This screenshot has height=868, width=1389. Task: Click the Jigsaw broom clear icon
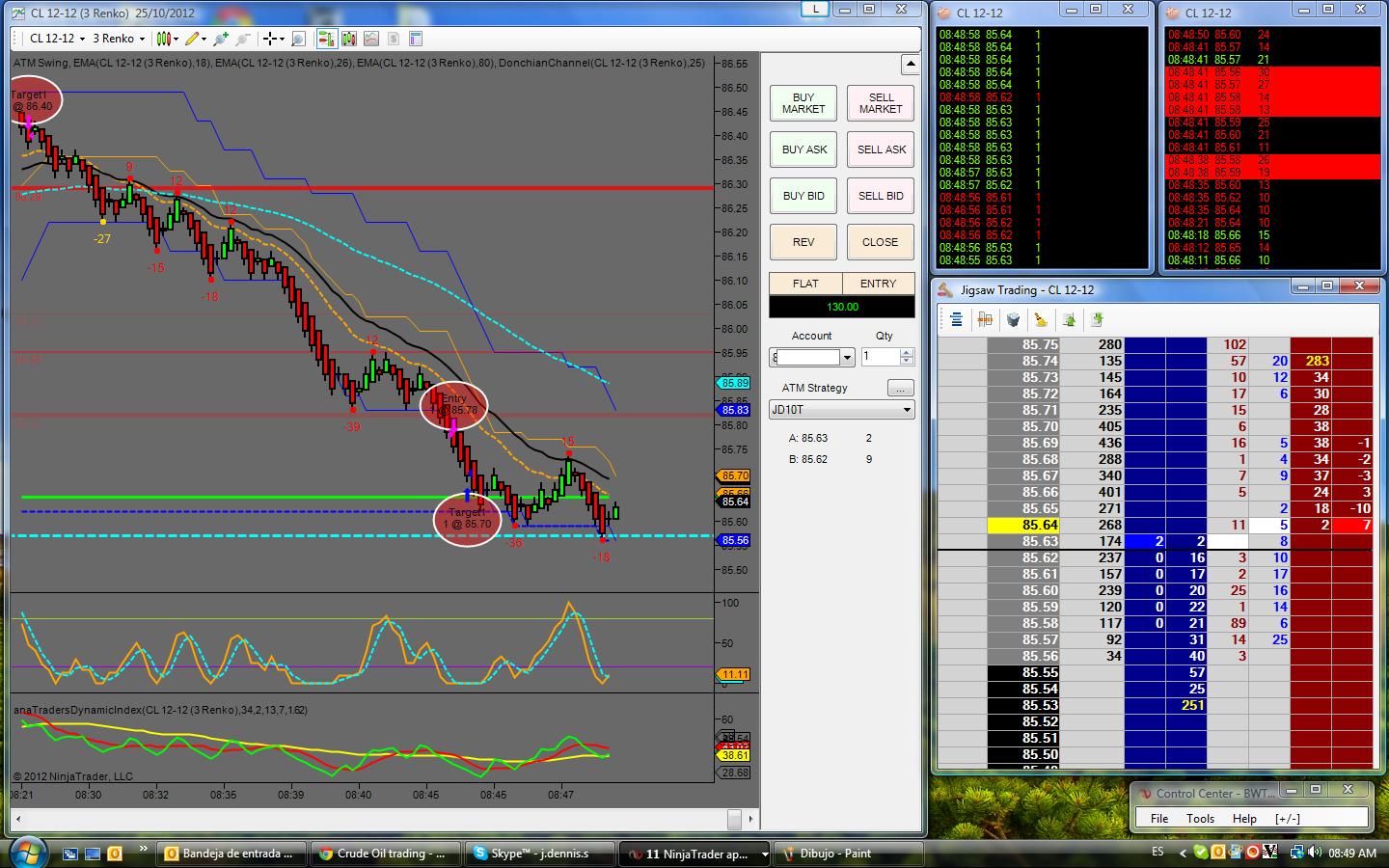[1041, 319]
